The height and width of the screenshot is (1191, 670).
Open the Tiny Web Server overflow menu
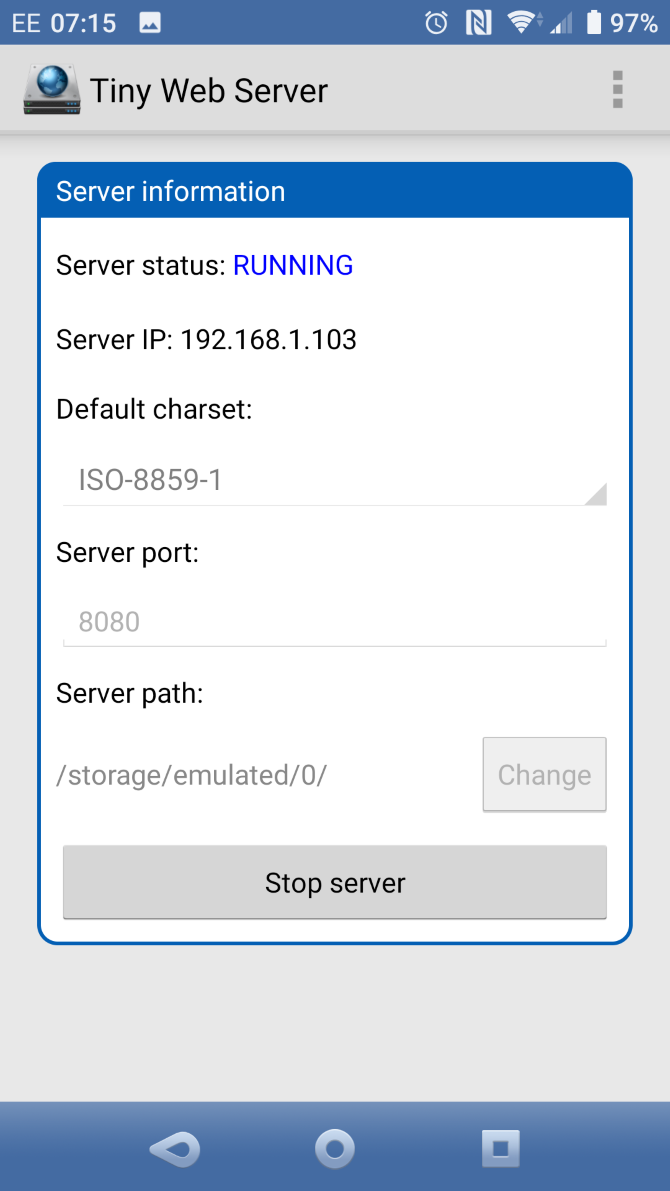617,89
